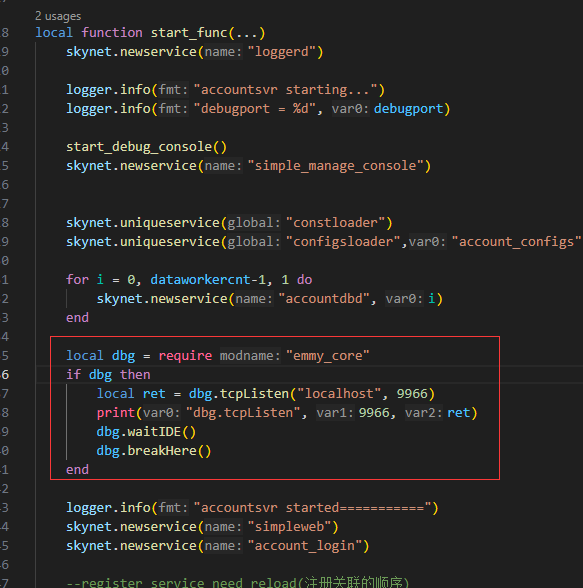Click the dataworkercnt variable in the for loop
This screenshot has width=583, height=588.
click(x=200, y=280)
